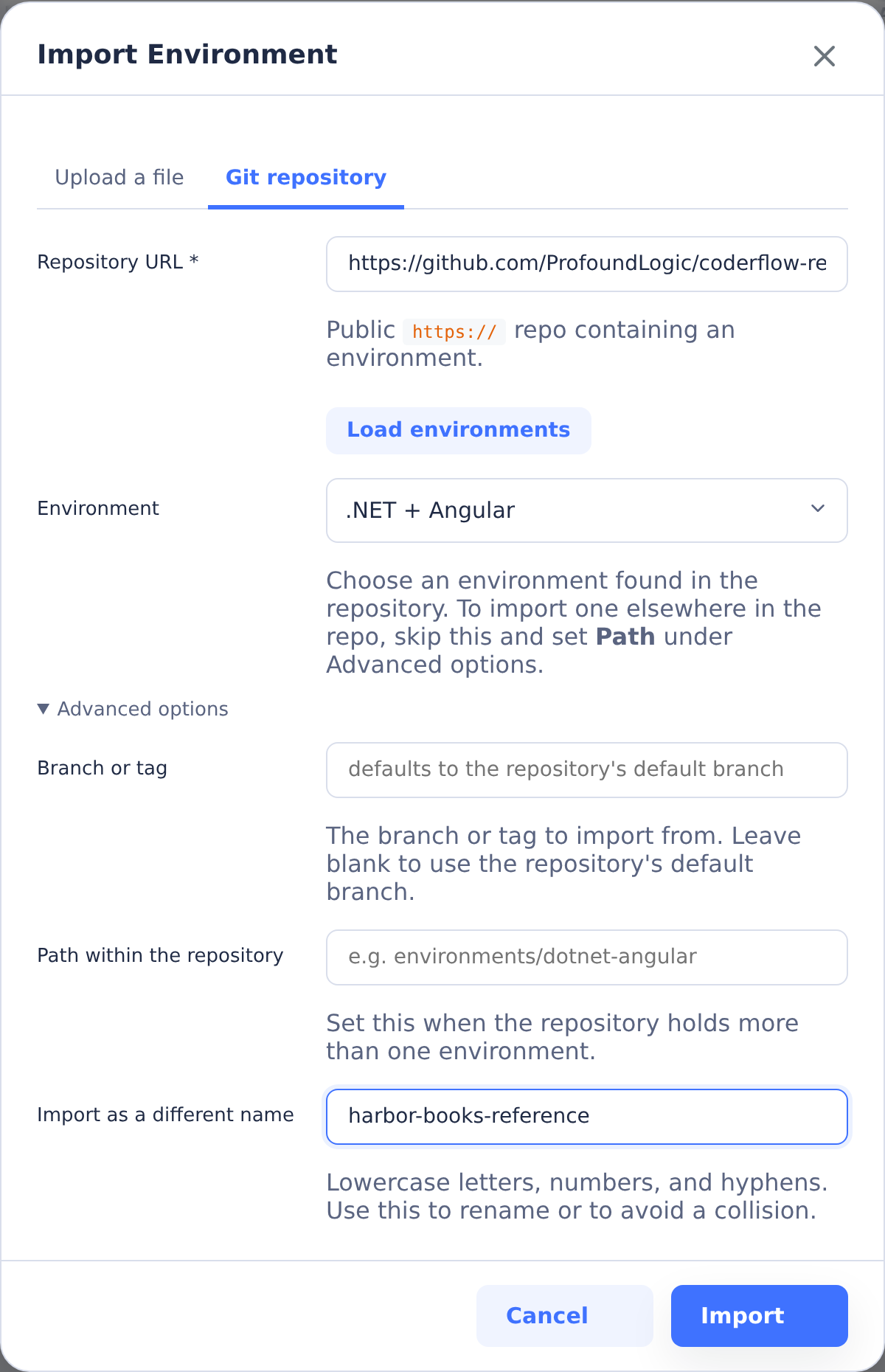Image resolution: width=885 pixels, height=1372 pixels.
Task: Click the Environment field label
Action: click(98, 508)
